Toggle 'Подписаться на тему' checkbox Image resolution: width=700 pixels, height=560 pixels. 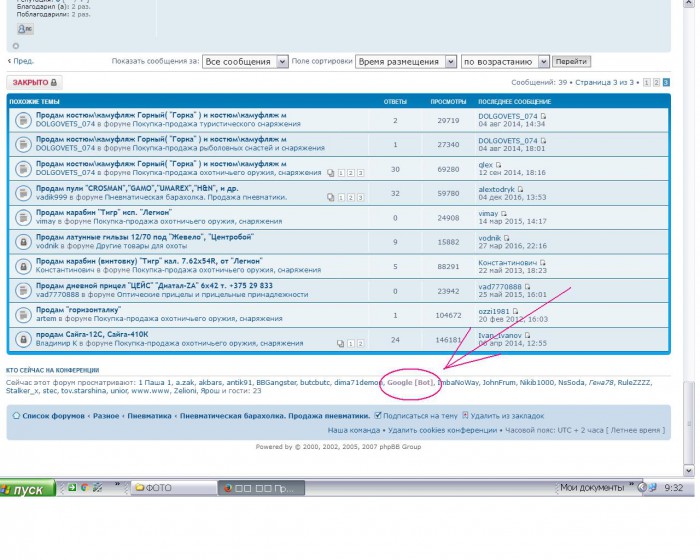click(377, 415)
